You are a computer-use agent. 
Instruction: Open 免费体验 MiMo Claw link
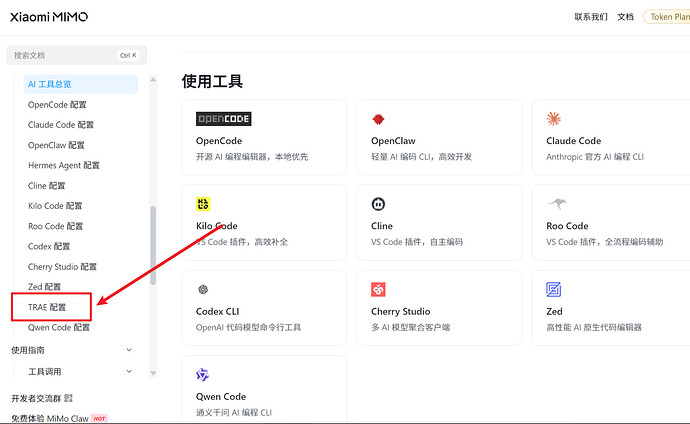pyautogui.click(x=50, y=418)
